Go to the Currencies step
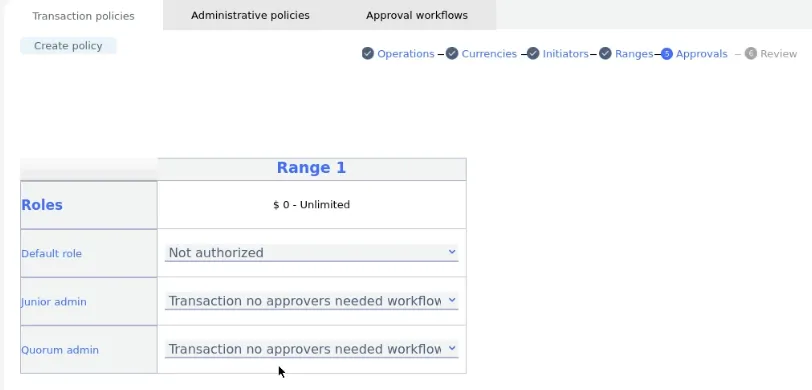Viewport: 812px width, 390px height. [489, 54]
